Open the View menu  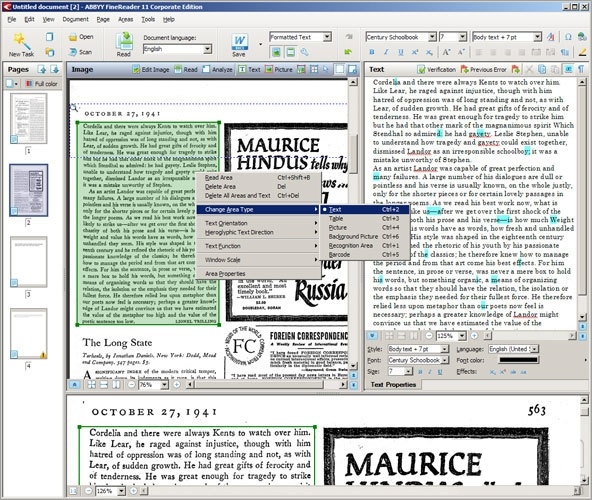click(x=48, y=19)
